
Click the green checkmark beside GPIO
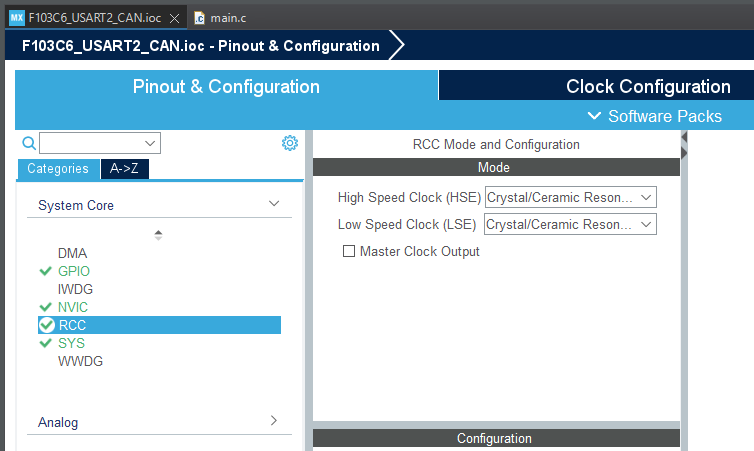pos(45,271)
